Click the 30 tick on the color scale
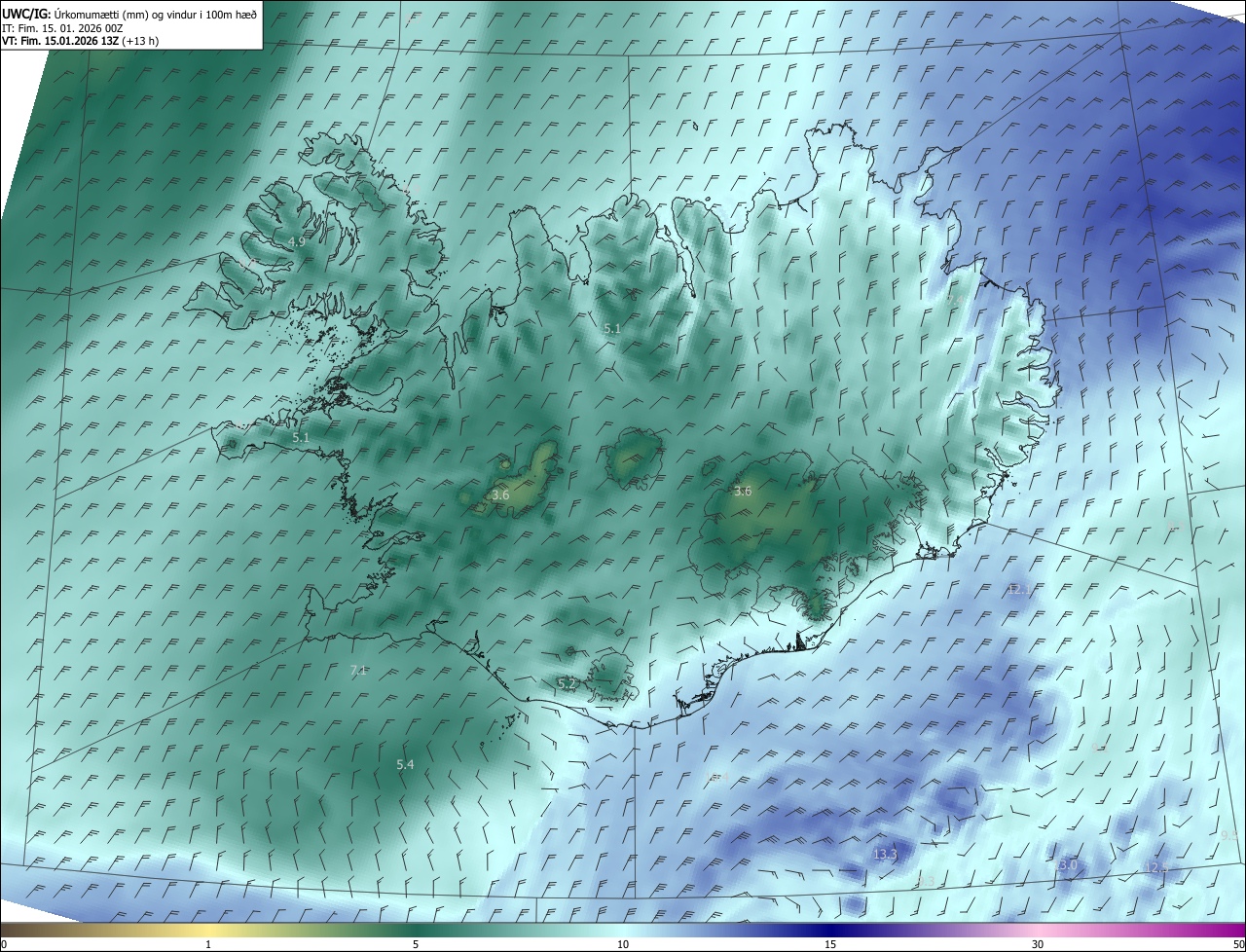The image size is (1246, 952). point(1038,944)
